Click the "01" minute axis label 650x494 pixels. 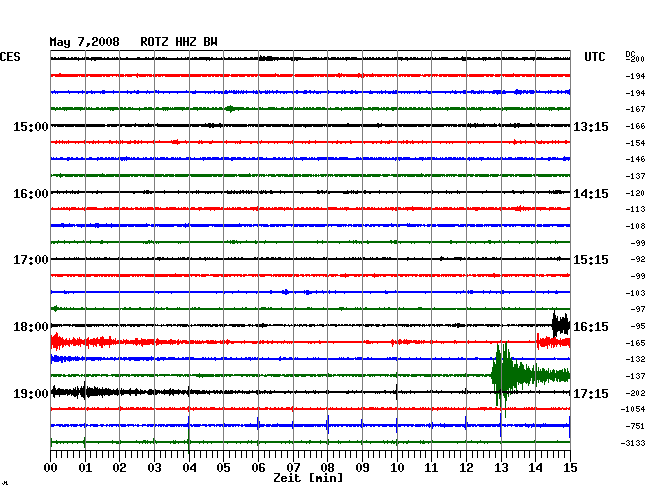point(85,468)
